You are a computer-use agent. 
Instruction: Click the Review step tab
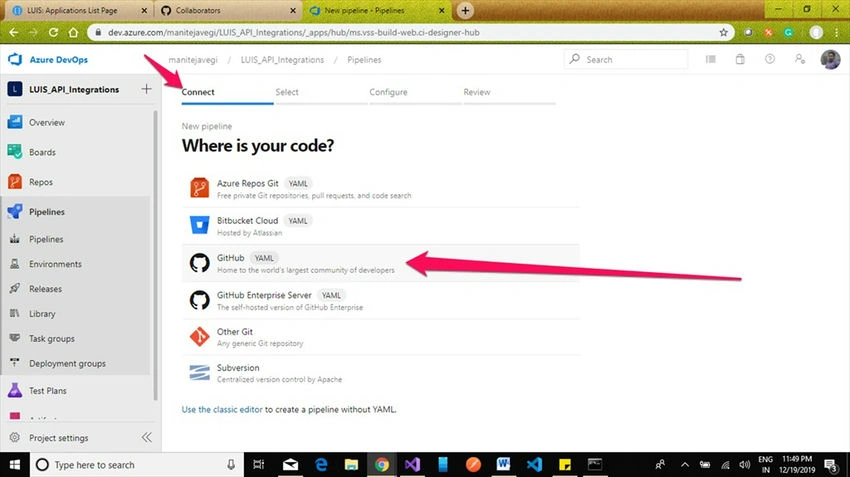(476, 92)
